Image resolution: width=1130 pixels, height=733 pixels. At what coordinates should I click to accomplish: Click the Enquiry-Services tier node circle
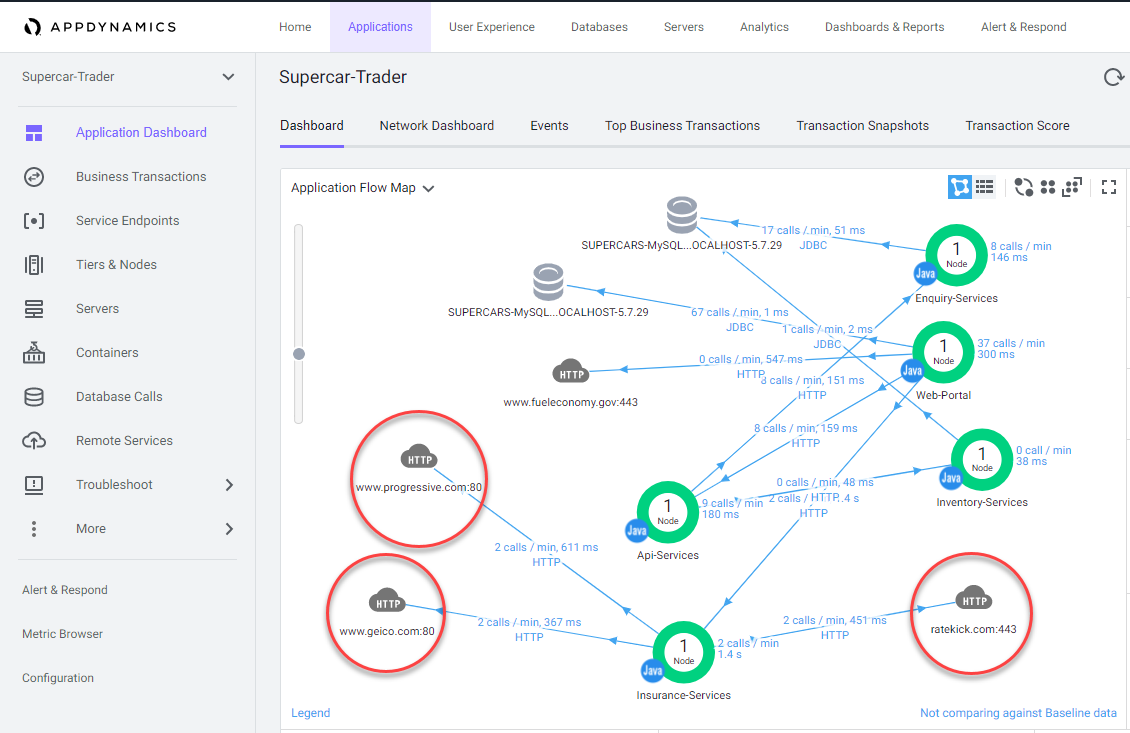point(956,254)
